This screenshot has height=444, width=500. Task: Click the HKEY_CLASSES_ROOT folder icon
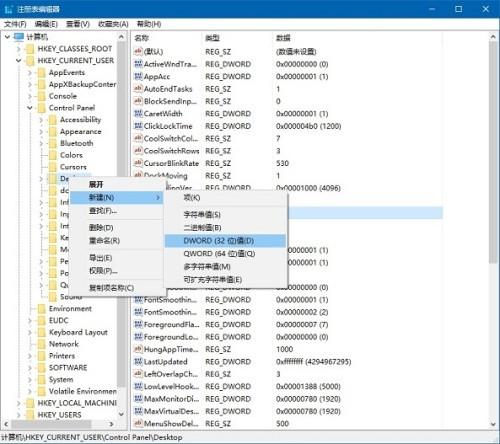tap(30, 49)
